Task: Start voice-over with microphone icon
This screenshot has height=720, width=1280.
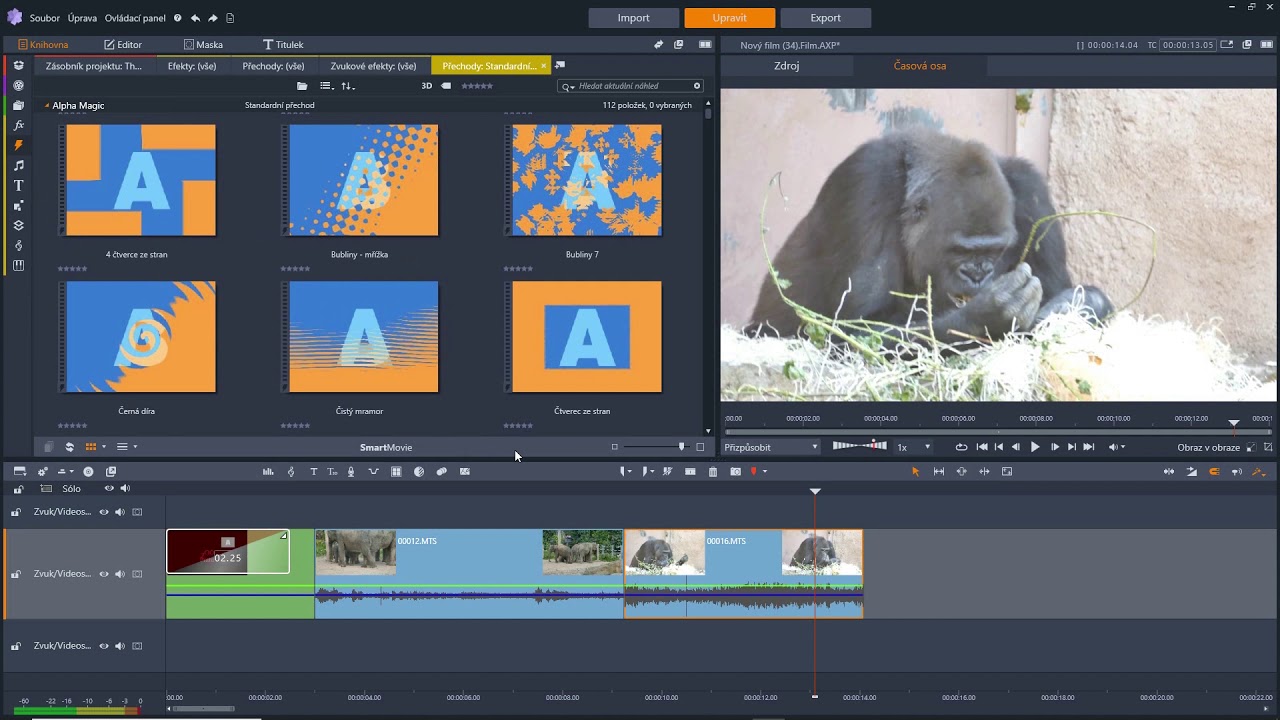Action: click(351, 471)
